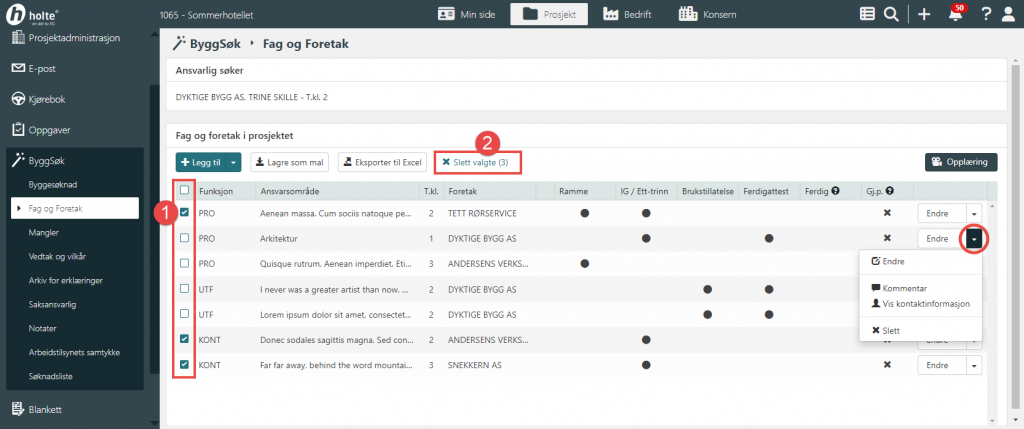Open Kjørebok in sidebar

(39, 99)
